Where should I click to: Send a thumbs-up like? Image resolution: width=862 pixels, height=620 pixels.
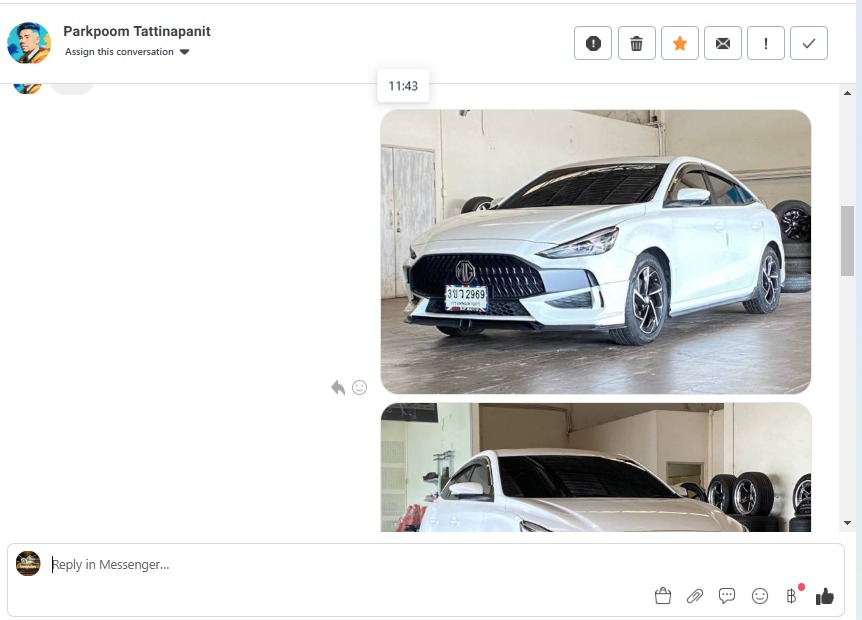click(824, 596)
